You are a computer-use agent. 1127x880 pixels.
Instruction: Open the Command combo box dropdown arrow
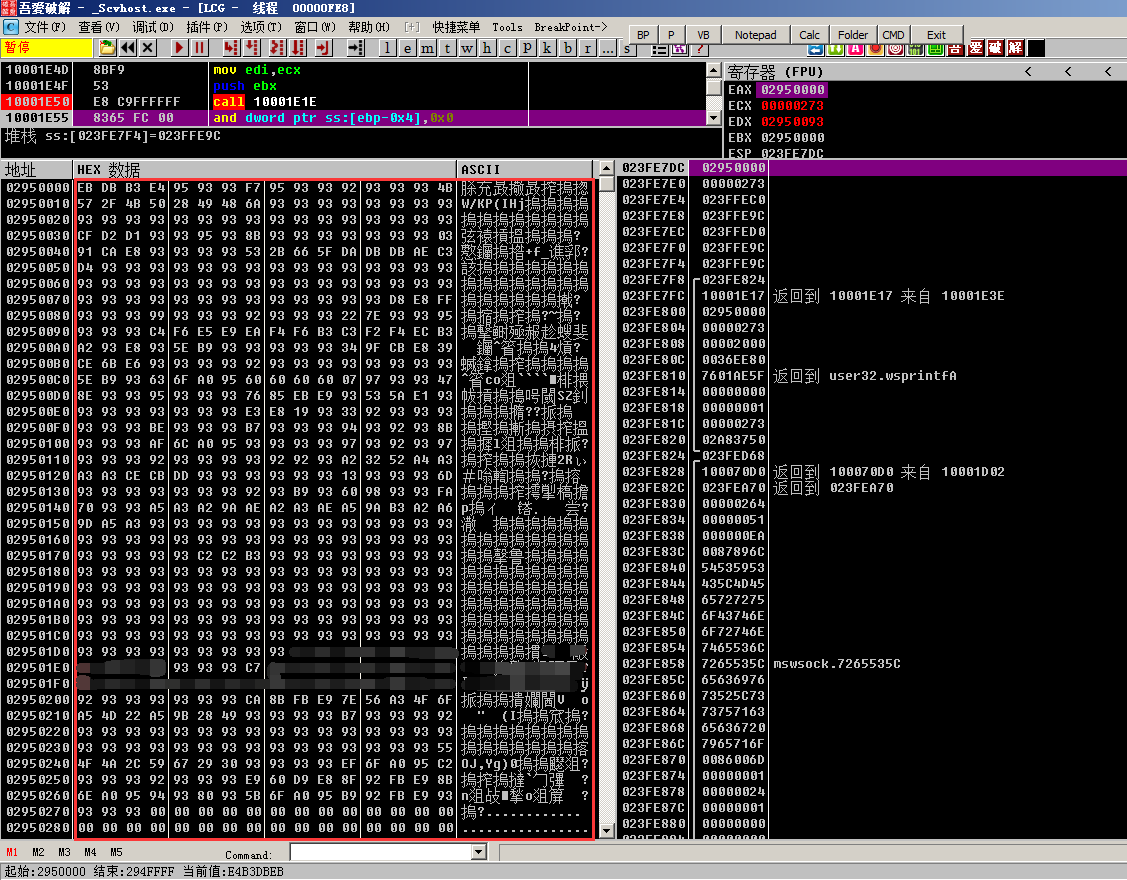point(478,852)
